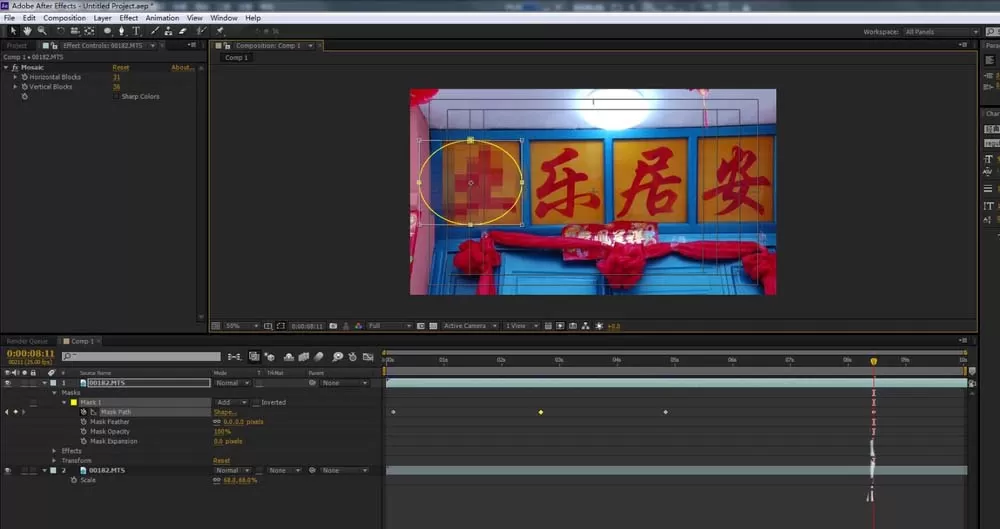Select the Eraser tool
1000x529 pixels.
click(x=182, y=31)
